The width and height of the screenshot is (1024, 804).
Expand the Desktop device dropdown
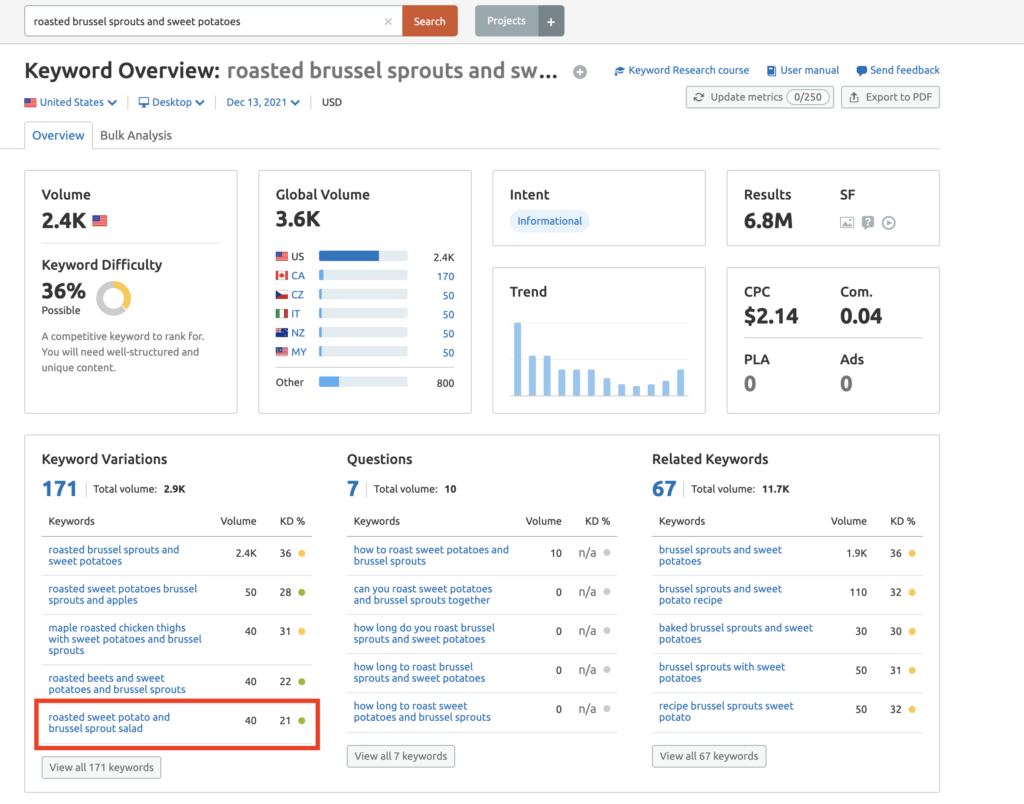[x=171, y=102]
